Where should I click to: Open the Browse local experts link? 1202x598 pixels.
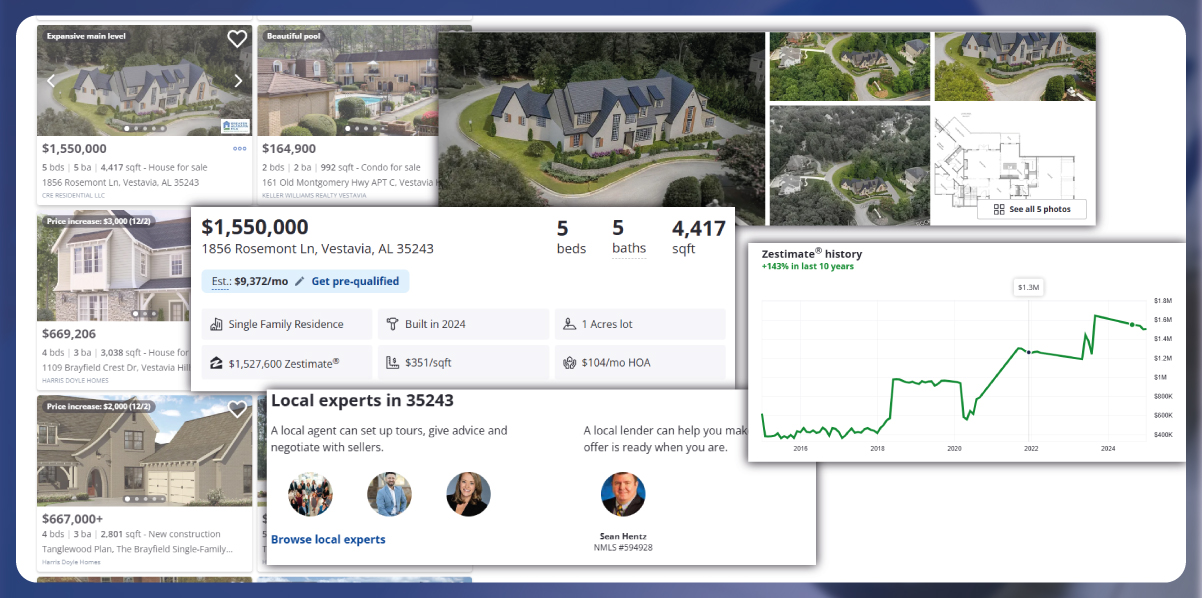pos(328,540)
